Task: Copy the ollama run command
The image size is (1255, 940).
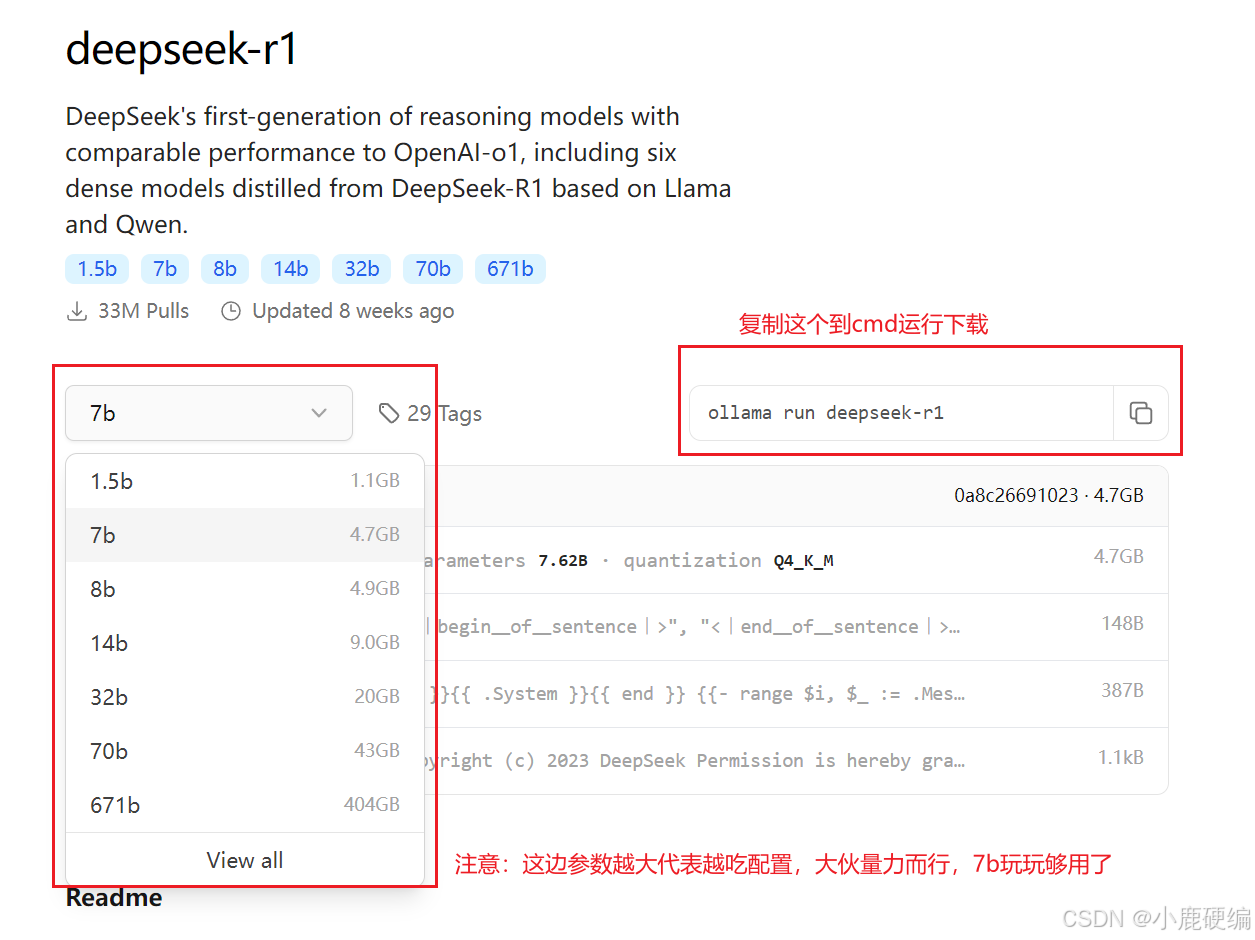Action: click(x=1141, y=413)
